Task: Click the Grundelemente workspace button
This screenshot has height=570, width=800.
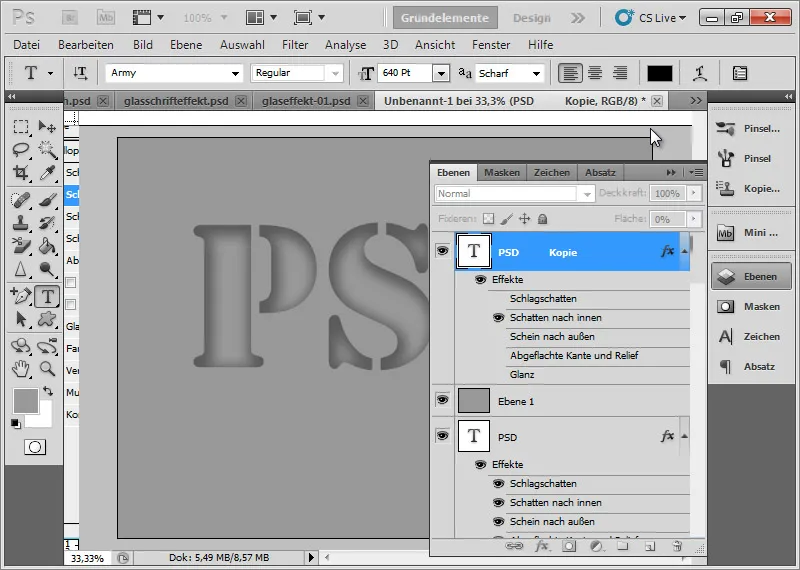Action: (x=445, y=18)
